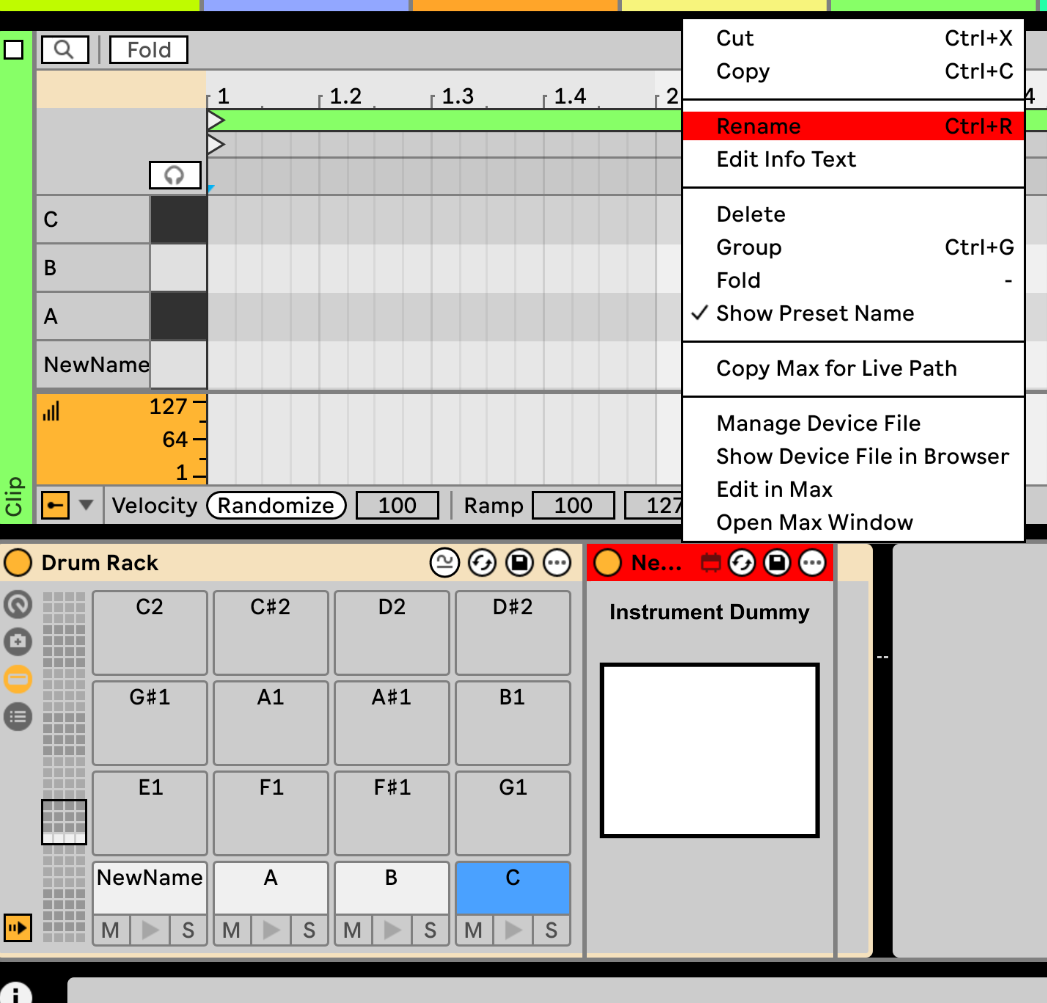Image resolution: width=1047 pixels, height=1003 pixels.
Task: Click Drum Rack hot-swap icon
Action: (481, 563)
